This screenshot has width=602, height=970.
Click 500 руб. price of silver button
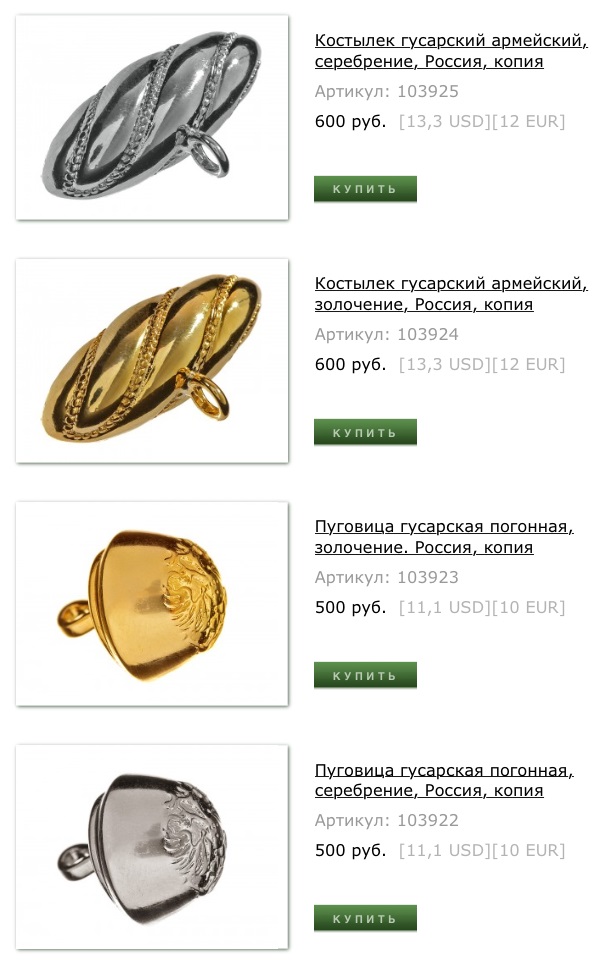[x=350, y=851]
